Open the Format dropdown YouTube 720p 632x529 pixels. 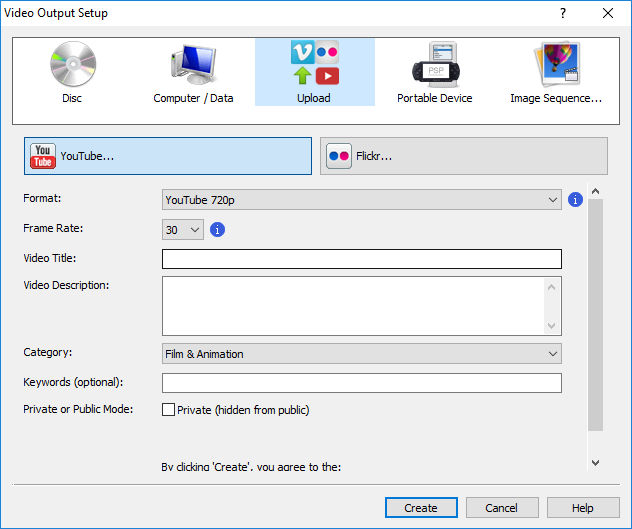tap(361, 200)
